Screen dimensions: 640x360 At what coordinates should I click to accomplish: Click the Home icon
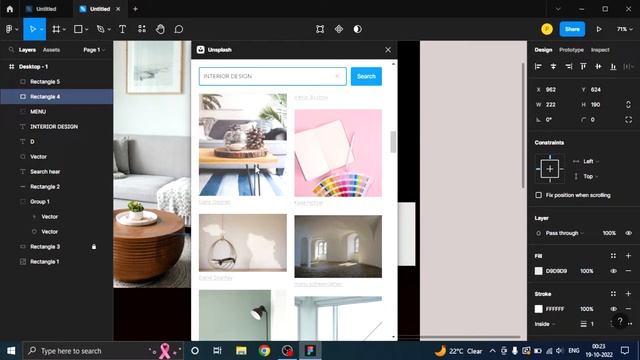(10, 9)
